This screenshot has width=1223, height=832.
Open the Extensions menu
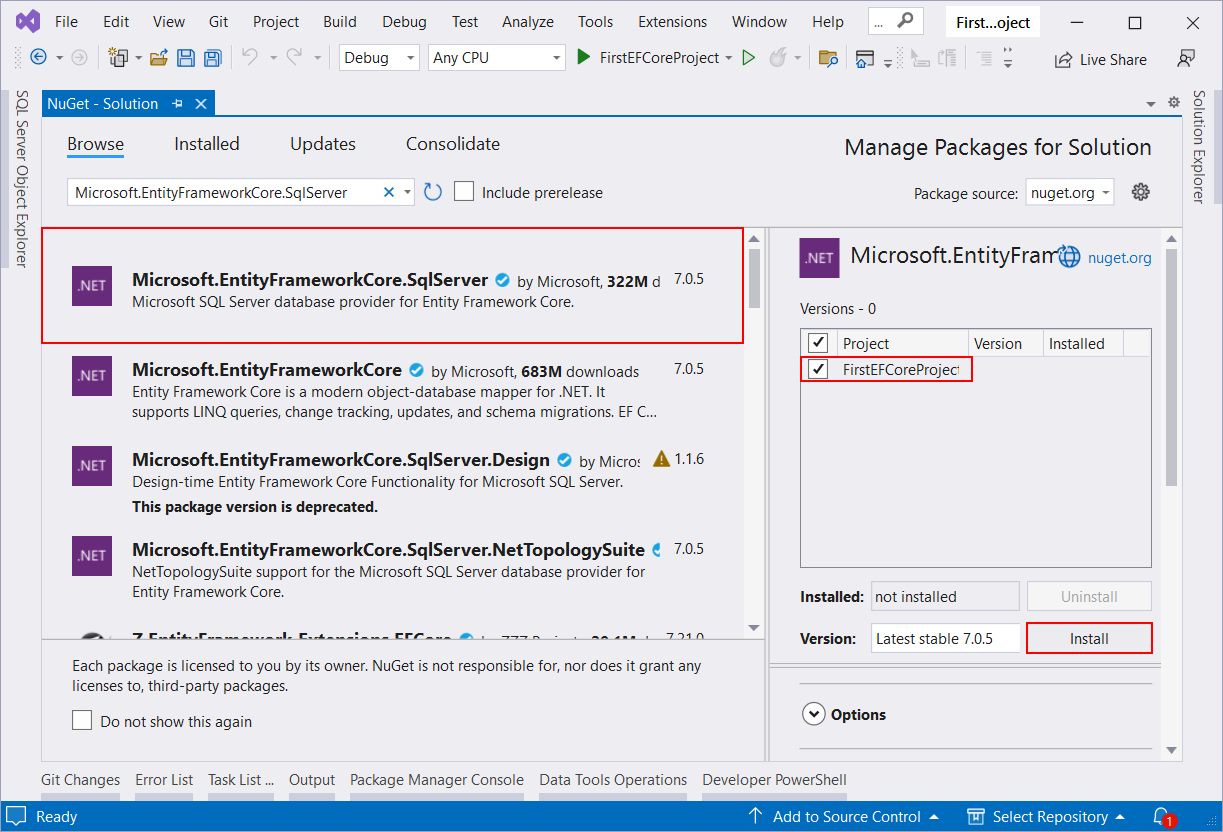click(672, 21)
